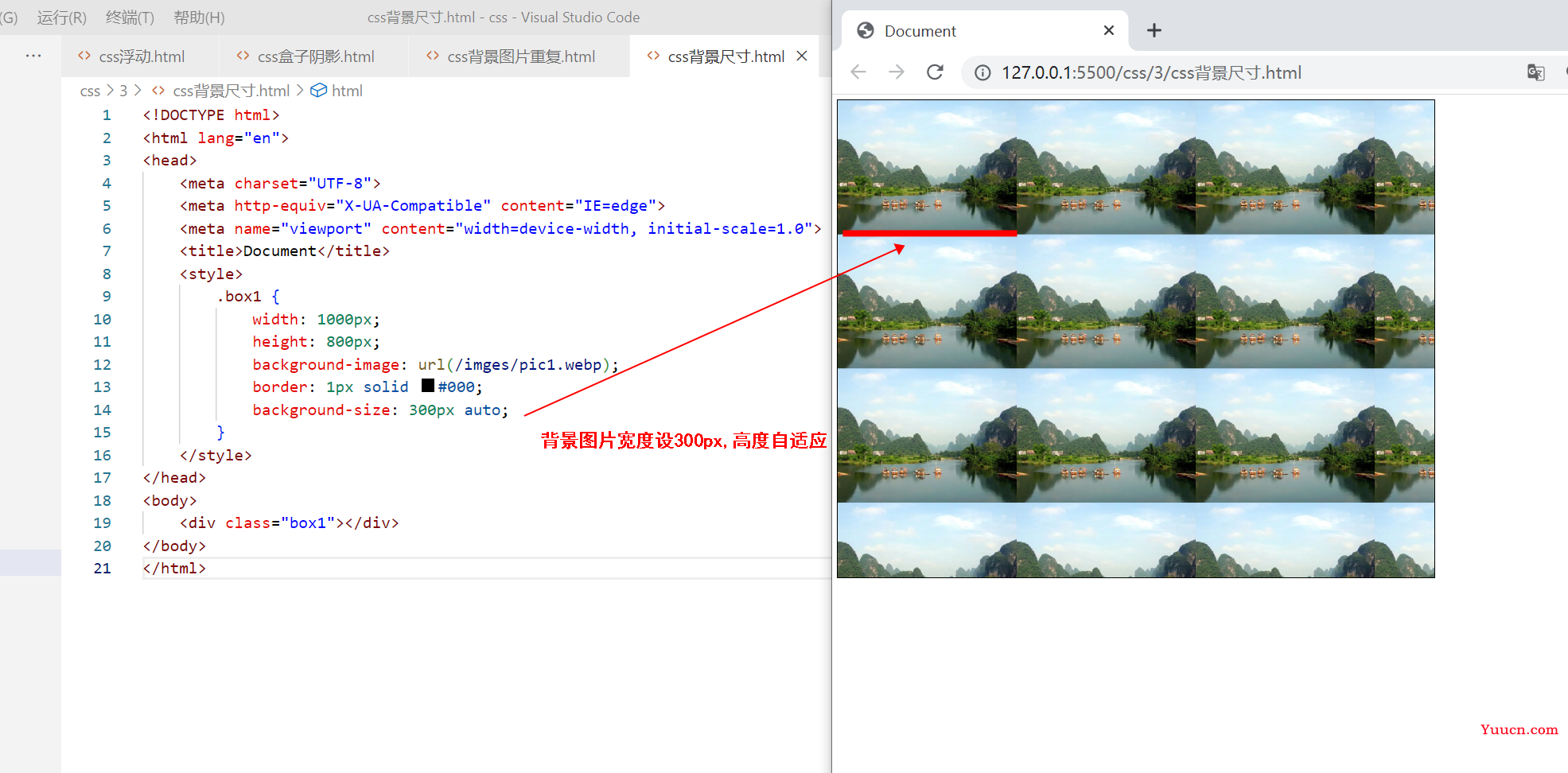Click the file icon of css盒子阴影.html tab
Screen dimensions: 1568x773
coord(243,56)
